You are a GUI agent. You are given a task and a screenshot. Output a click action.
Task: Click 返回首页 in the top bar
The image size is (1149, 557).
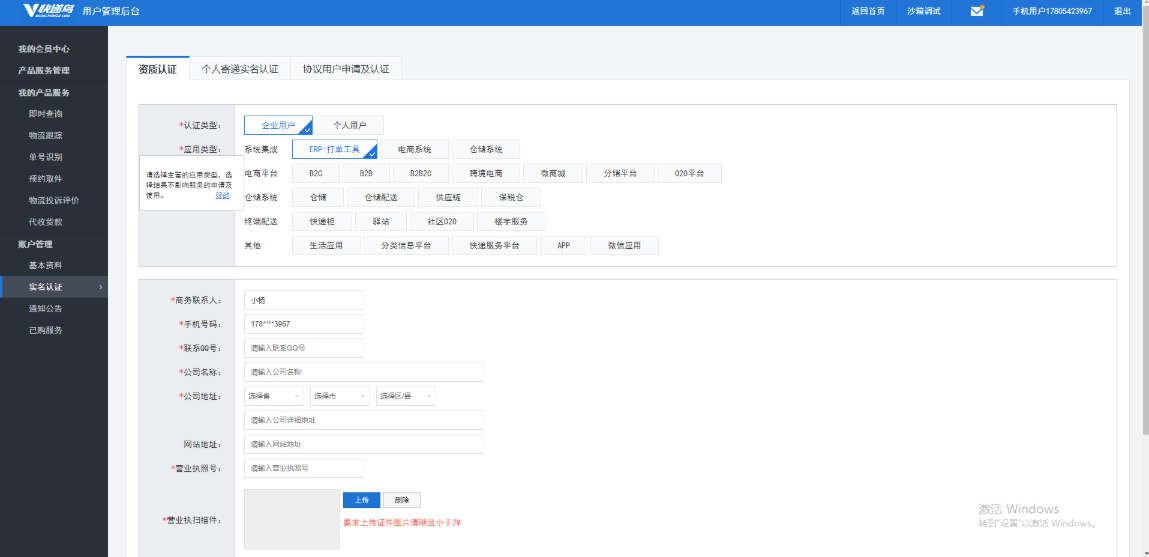[x=867, y=11]
